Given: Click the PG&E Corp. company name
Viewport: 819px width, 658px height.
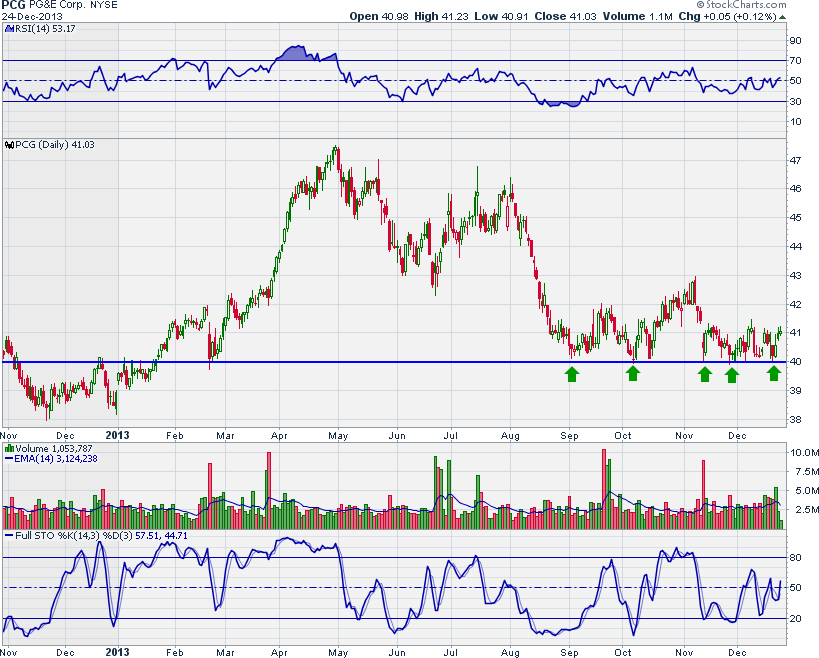Looking at the screenshot, I should point(57,5).
